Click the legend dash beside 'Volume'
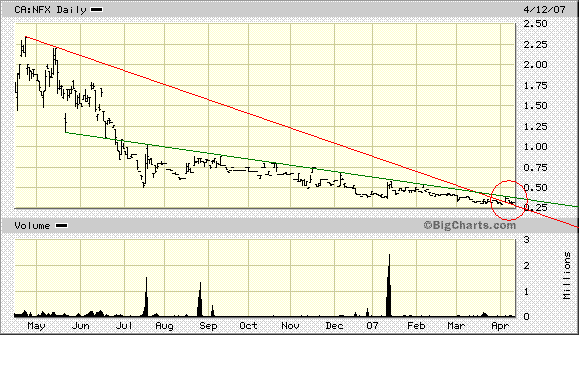Viewport: 579px width, 384px height. point(61,226)
